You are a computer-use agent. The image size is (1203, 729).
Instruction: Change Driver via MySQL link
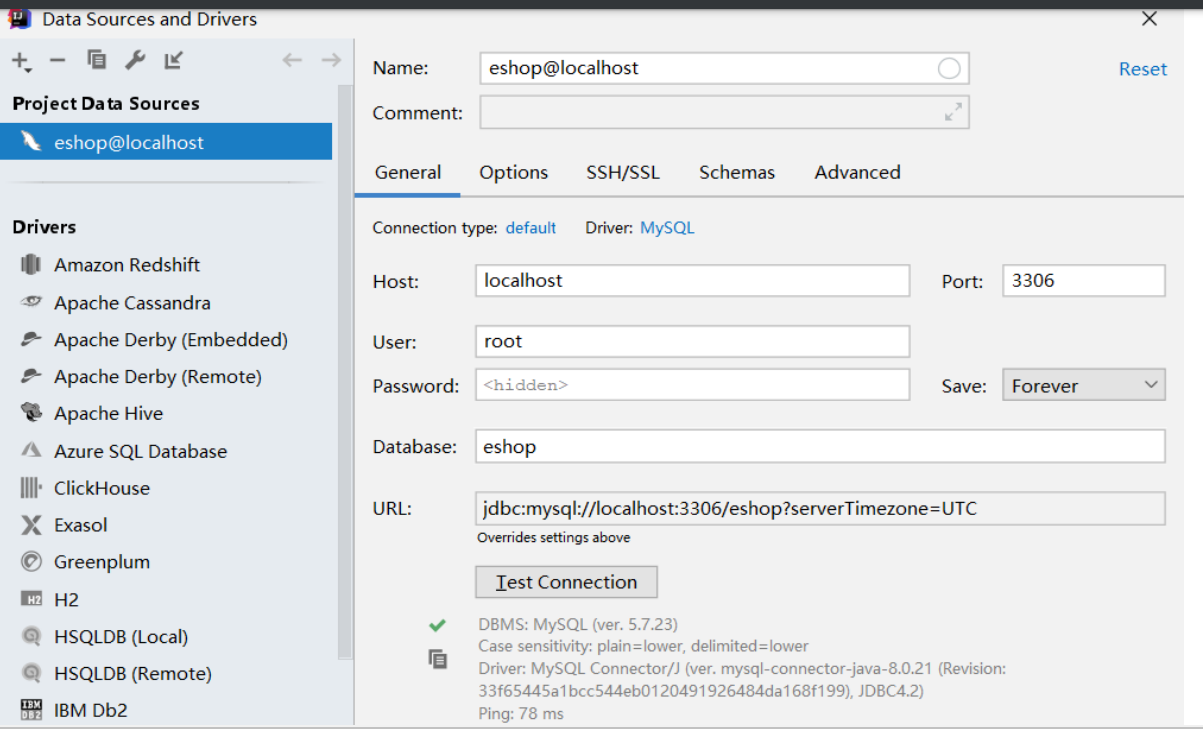(x=667, y=228)
